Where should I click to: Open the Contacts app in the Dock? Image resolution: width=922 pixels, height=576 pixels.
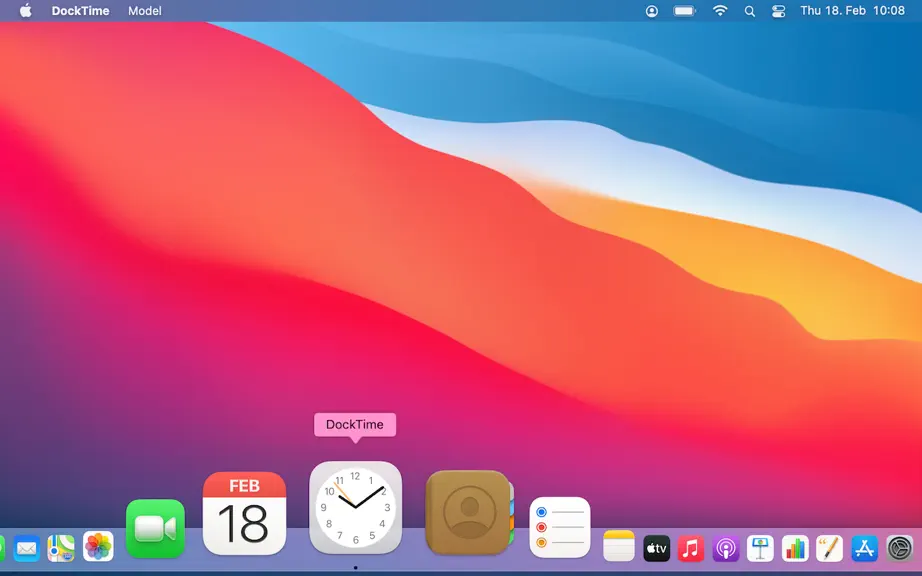469,513
